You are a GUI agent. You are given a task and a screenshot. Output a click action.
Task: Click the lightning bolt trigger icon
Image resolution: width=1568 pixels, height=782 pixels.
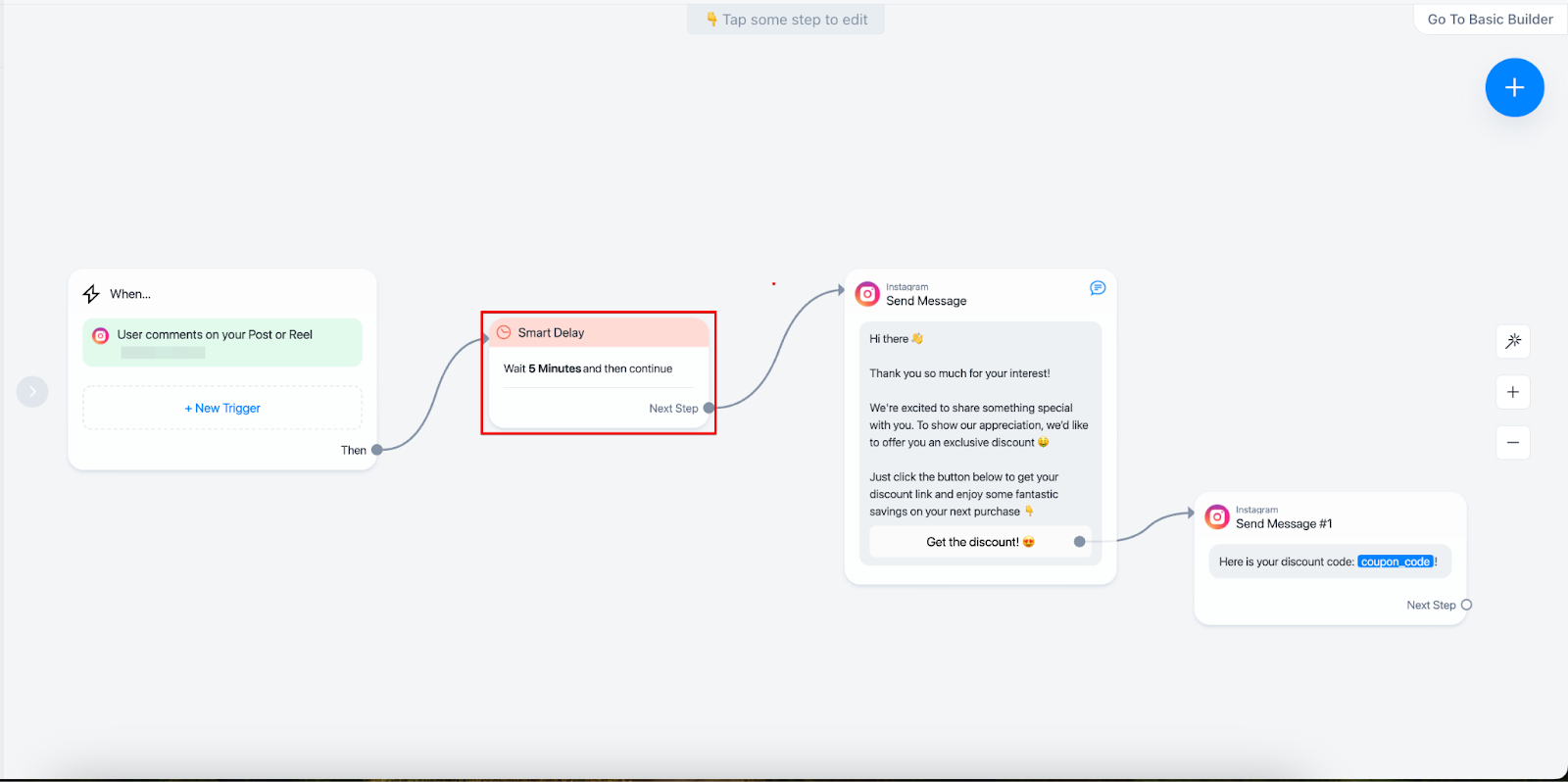tap(91, 294)
